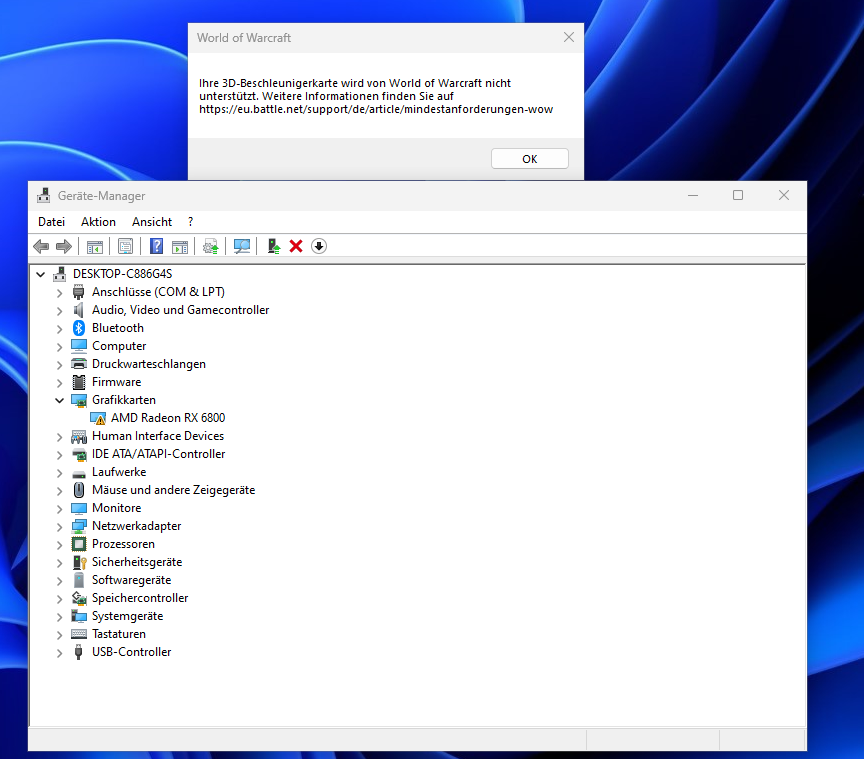
Task: Click the USB-Controller plug icon
Action: [x=79, y=652]
